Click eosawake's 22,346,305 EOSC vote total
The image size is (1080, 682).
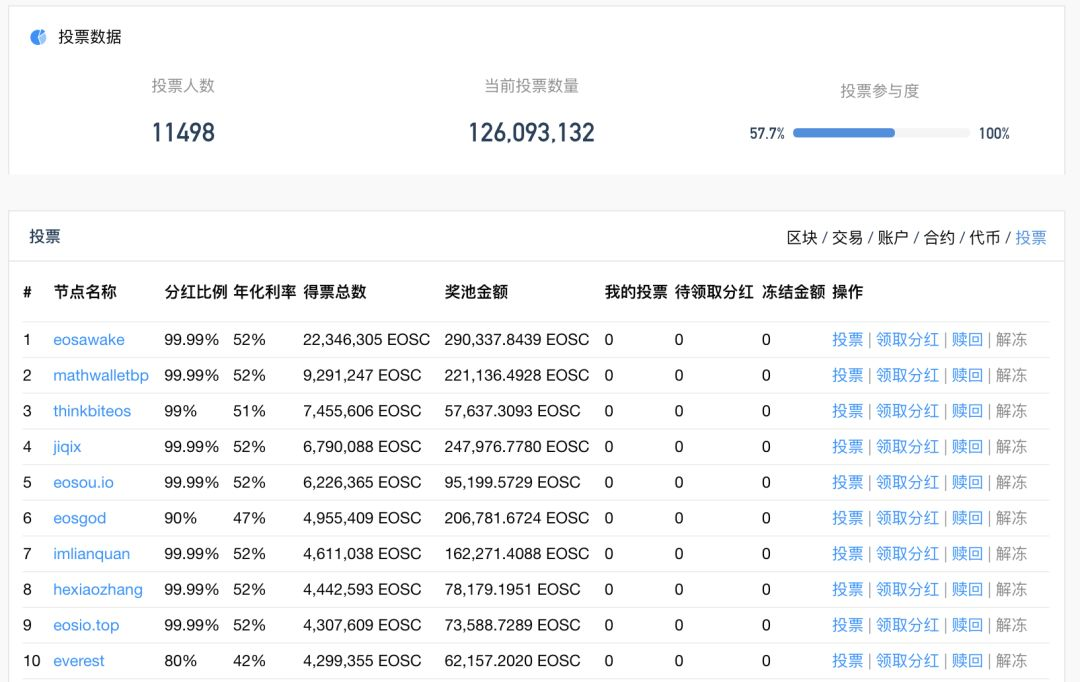(366, 340)
